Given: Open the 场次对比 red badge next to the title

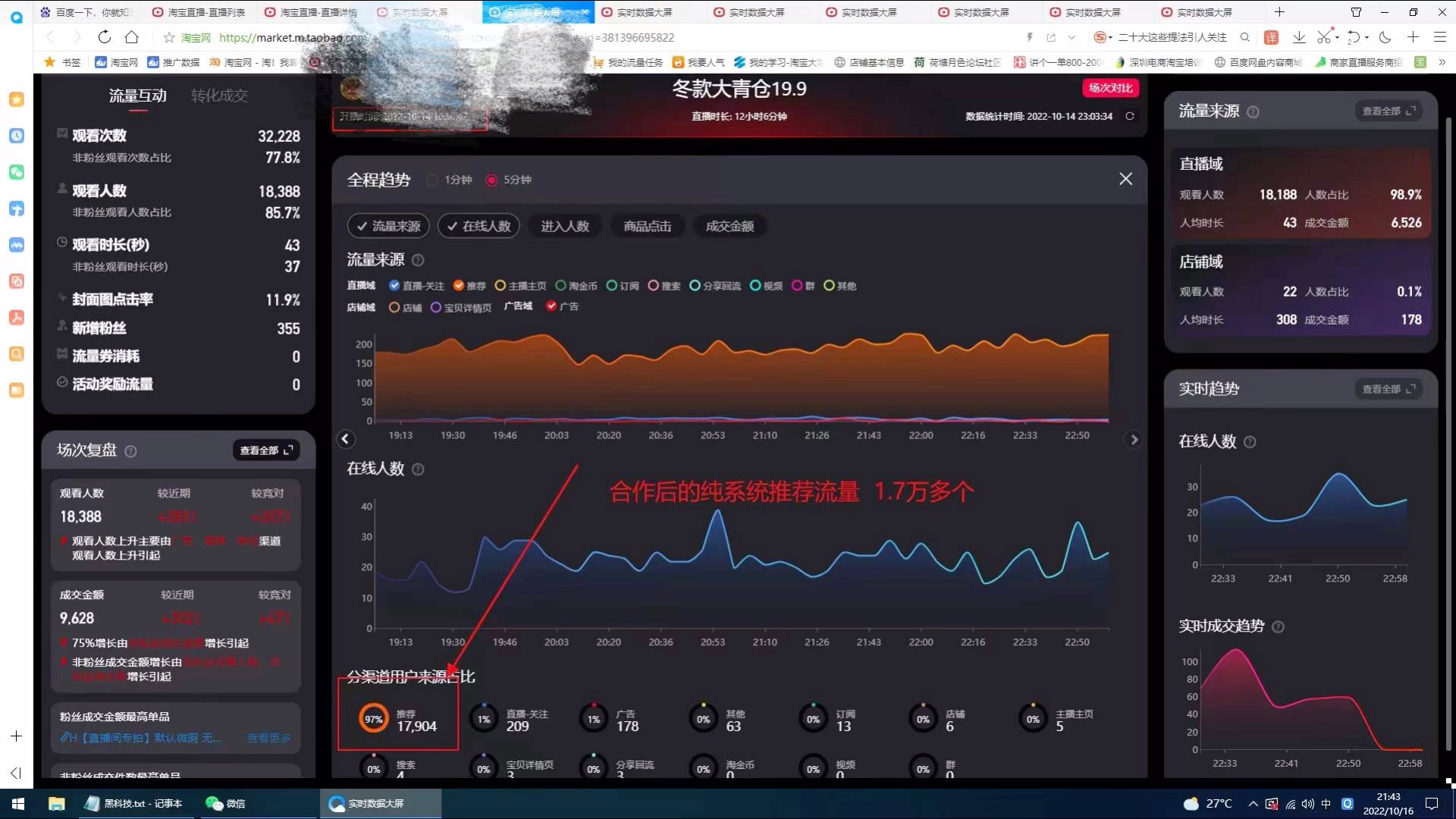Looking at the screenshot, I should 1109,88.
